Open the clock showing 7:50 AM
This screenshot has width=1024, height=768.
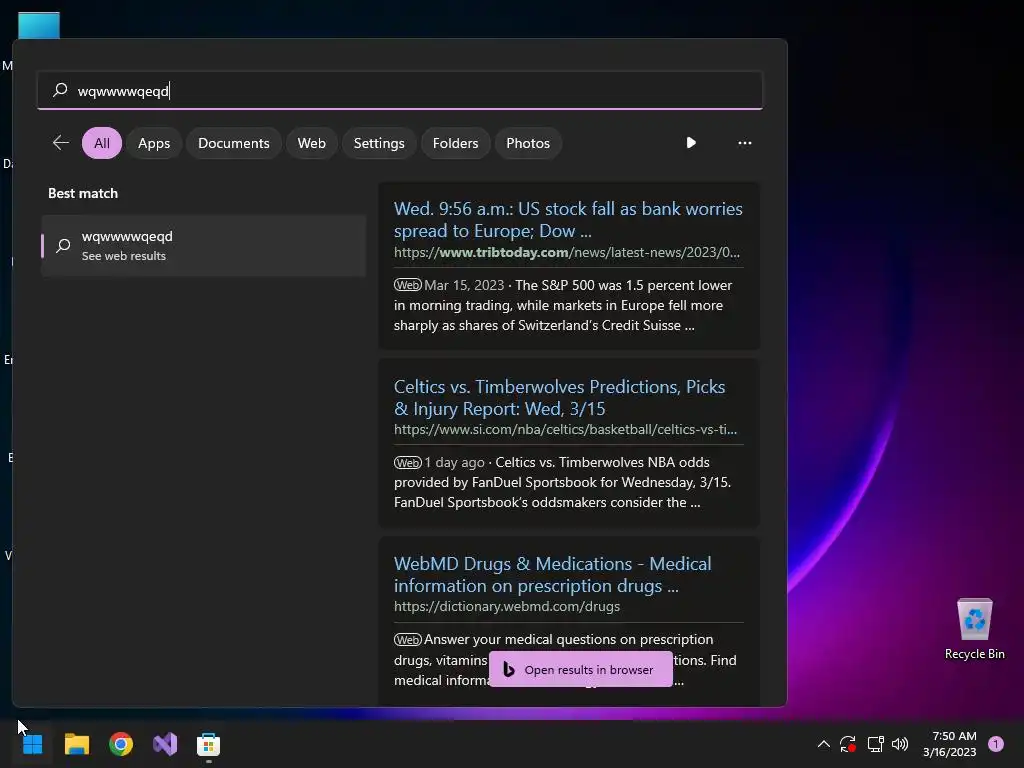click(950, 744)
